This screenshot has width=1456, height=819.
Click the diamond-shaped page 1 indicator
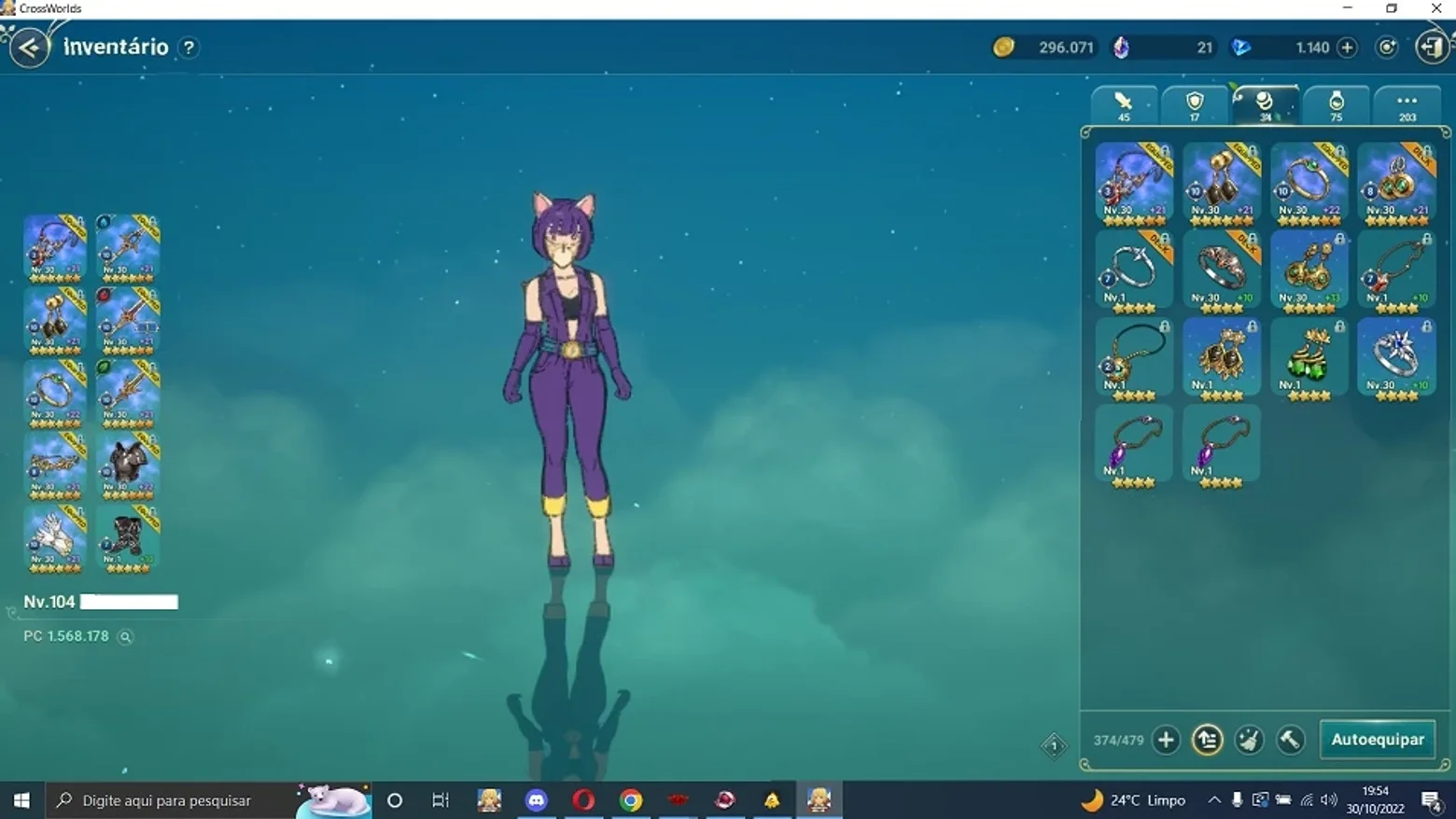click(x=1054, y=745)
